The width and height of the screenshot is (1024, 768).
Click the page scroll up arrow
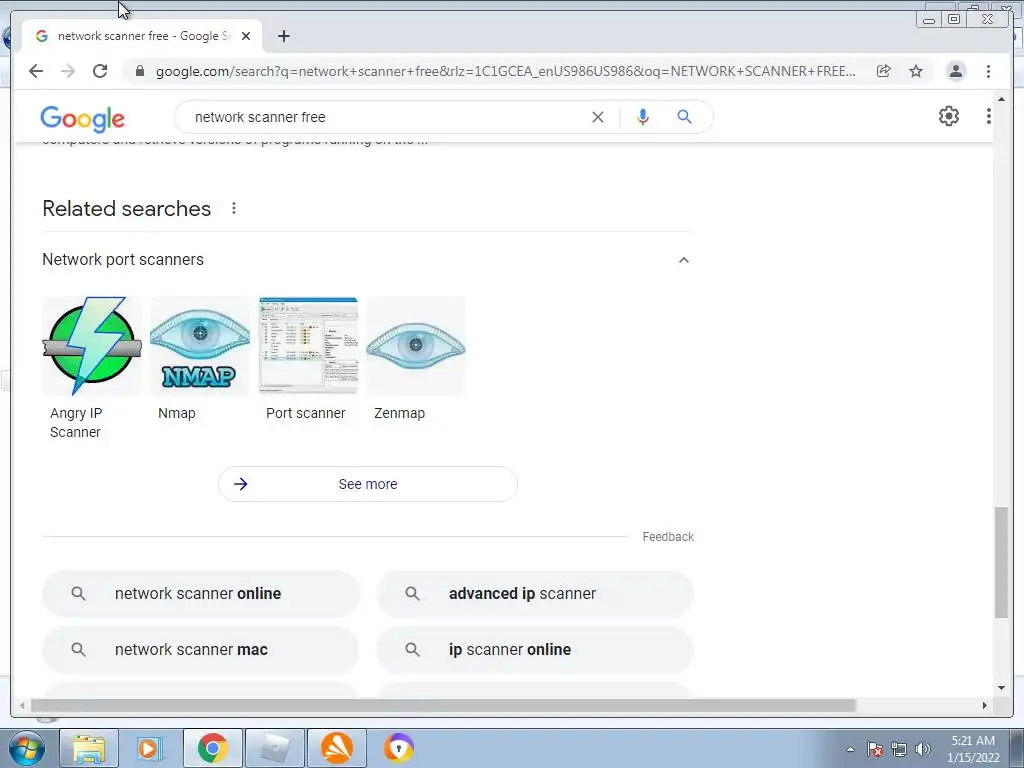pyautogui.click(x=1001, y=99)
